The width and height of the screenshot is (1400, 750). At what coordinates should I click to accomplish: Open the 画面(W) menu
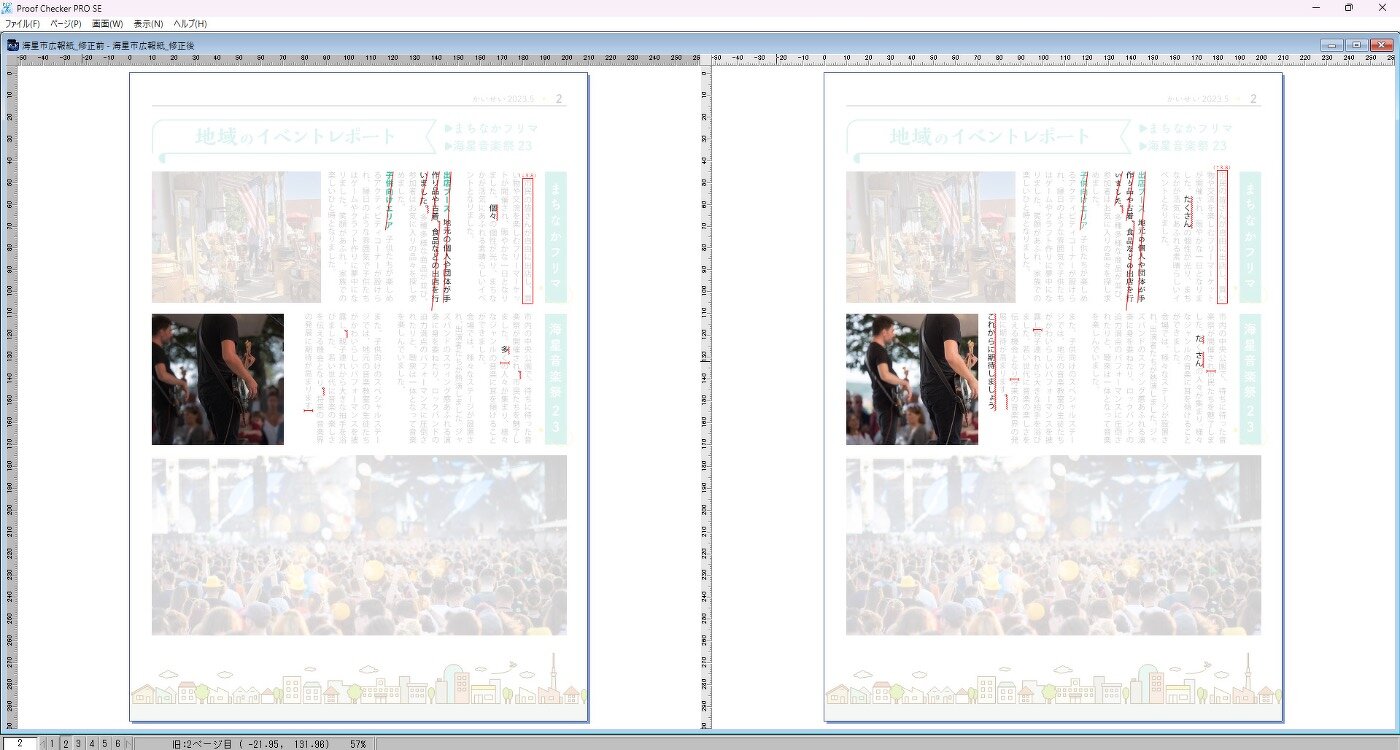pos(107,23)
